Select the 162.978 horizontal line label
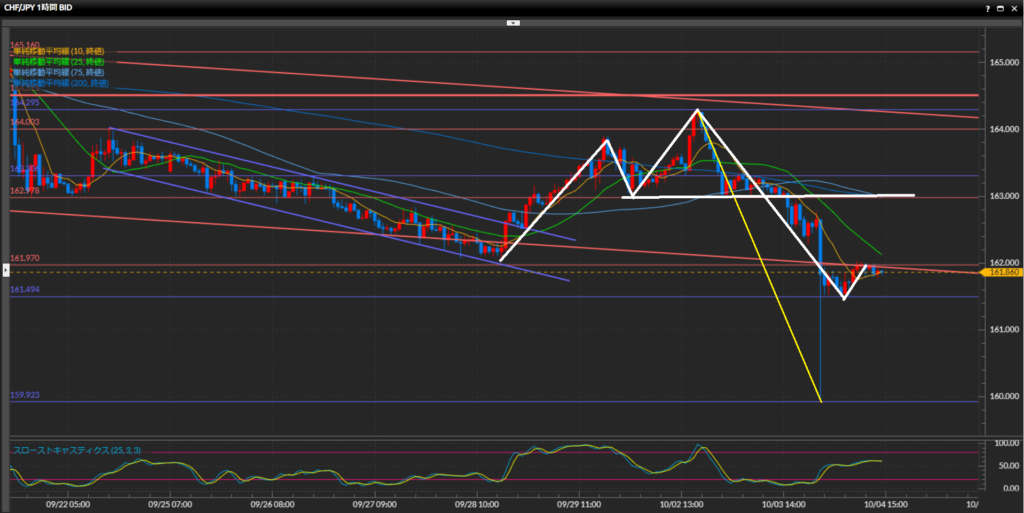 click(25, 190)
